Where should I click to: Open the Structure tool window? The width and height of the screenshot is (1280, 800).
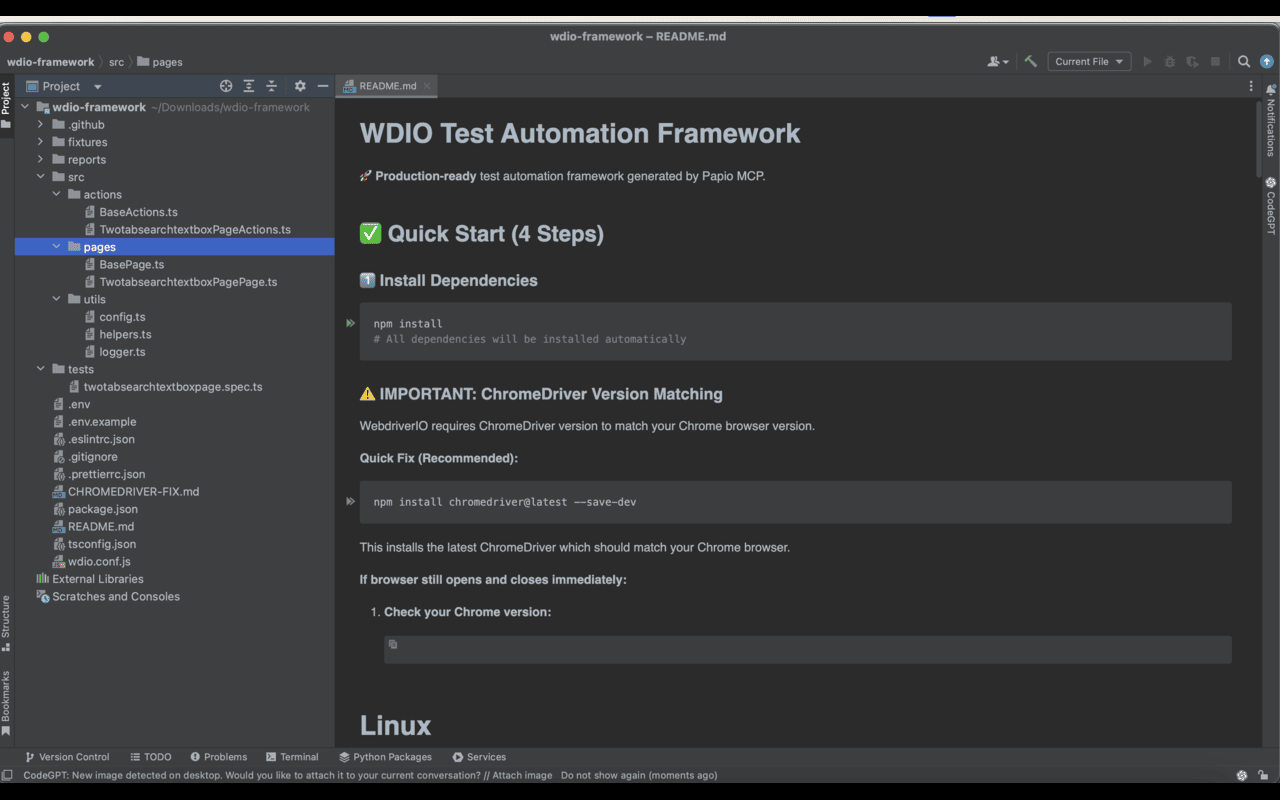click(x=6, y=623)
